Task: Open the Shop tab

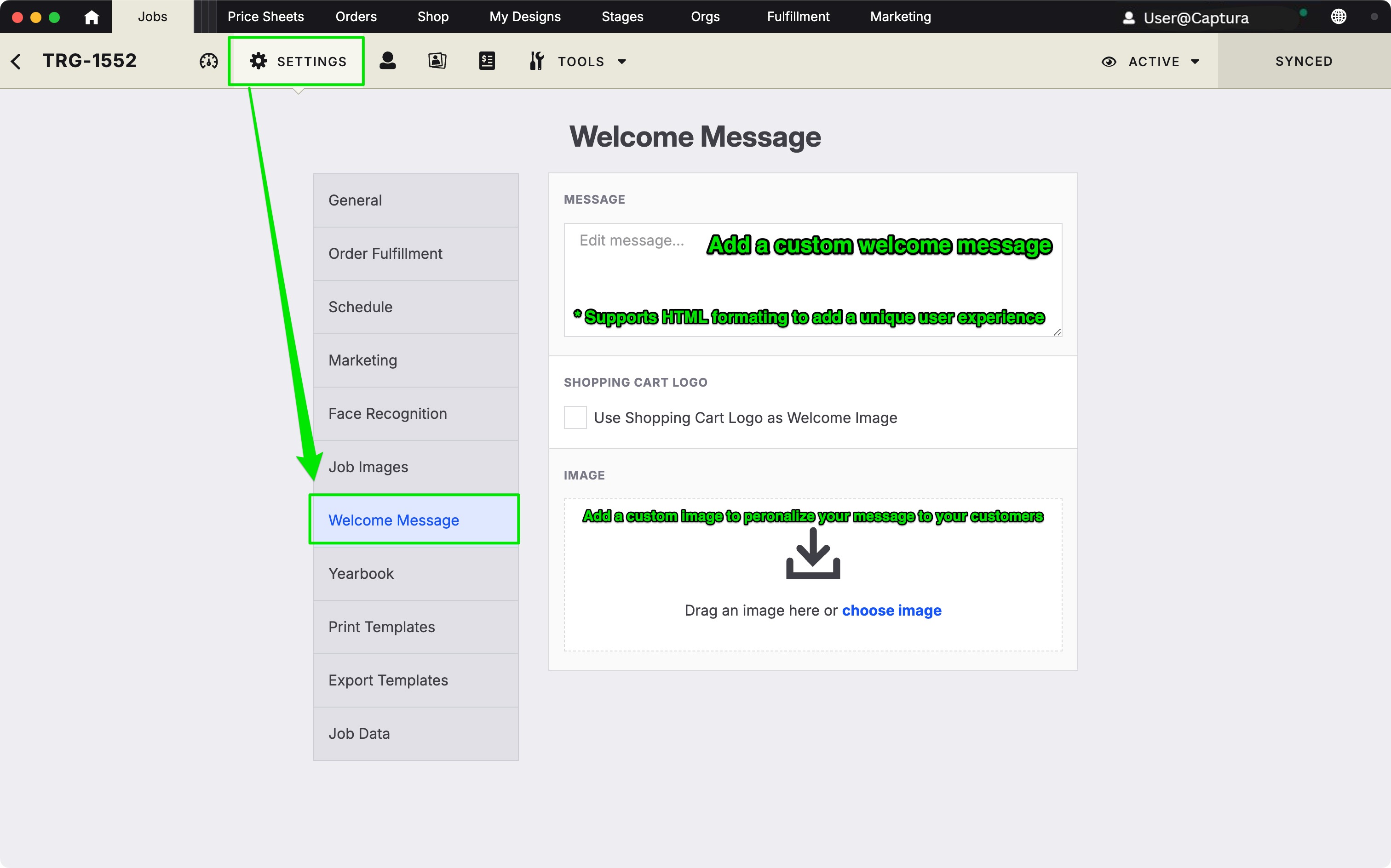Action: click(x=432, y=17)
